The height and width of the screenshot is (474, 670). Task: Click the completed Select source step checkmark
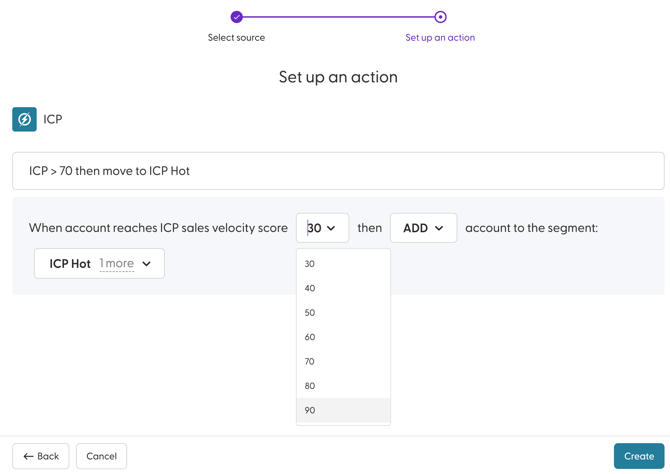237,17
